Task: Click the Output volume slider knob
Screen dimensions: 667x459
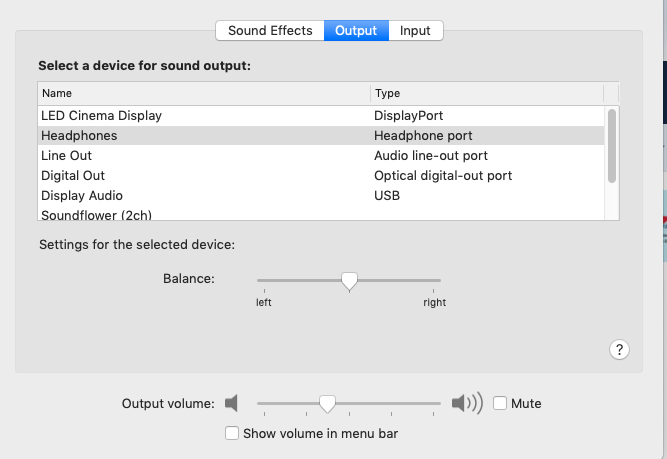Action: click(x=327, y=404)
